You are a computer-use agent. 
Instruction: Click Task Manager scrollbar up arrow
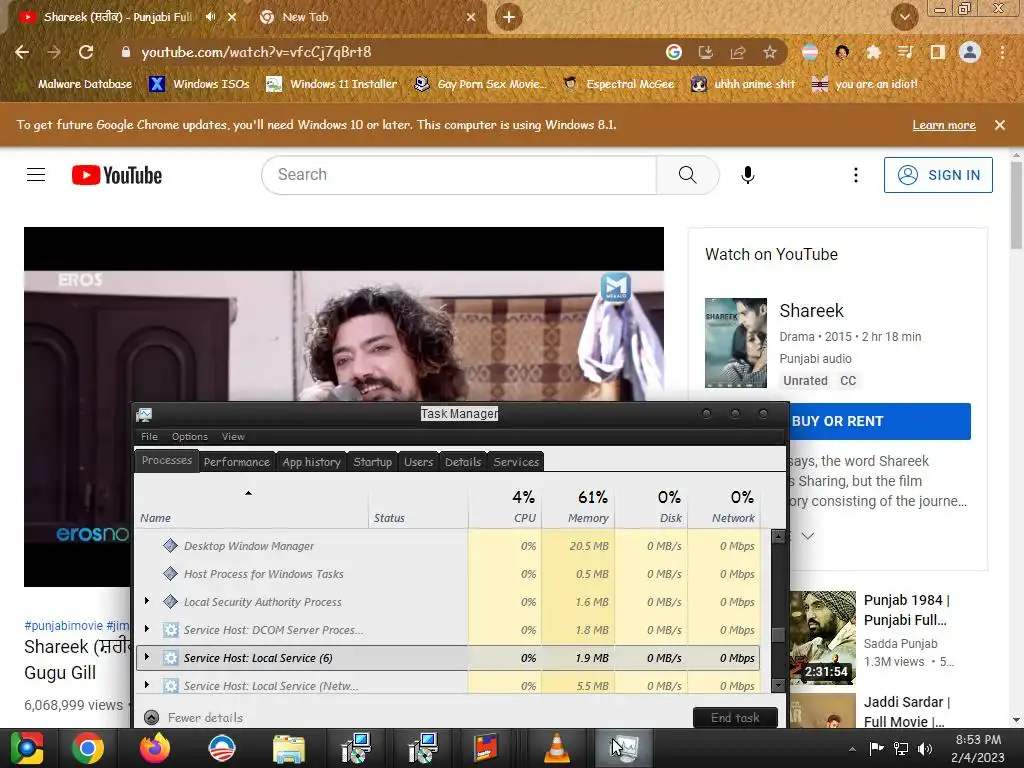(778, 537)
